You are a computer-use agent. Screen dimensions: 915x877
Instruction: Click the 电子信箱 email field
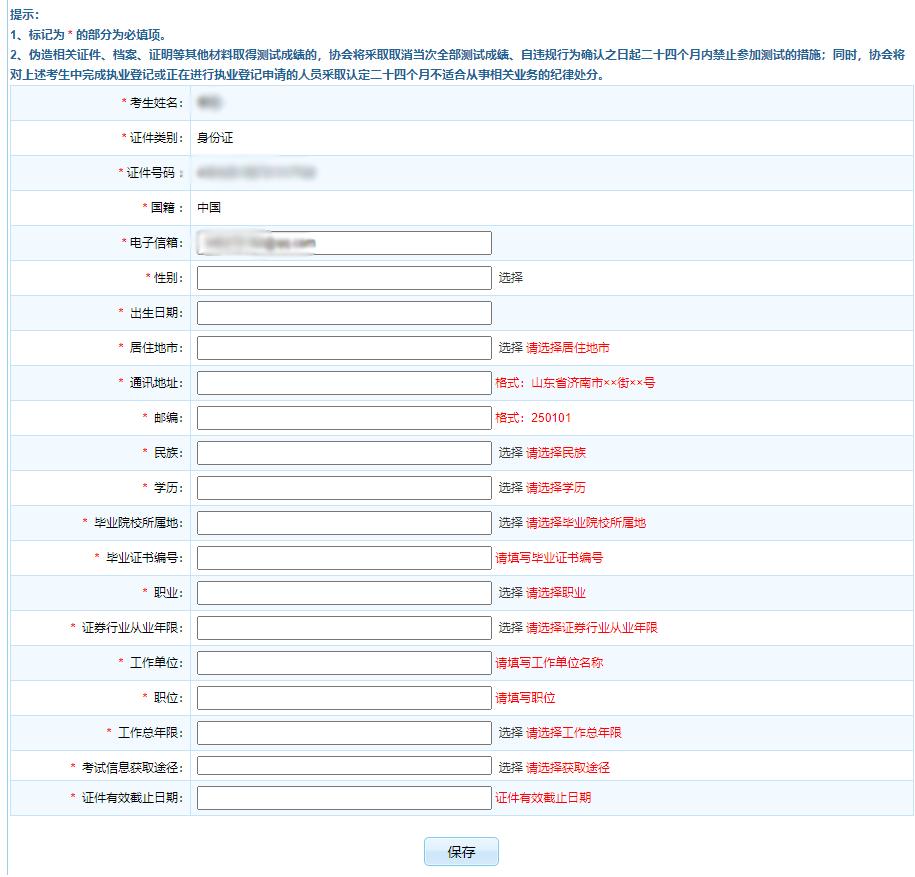pyautogui.click(x=345, y=242)
